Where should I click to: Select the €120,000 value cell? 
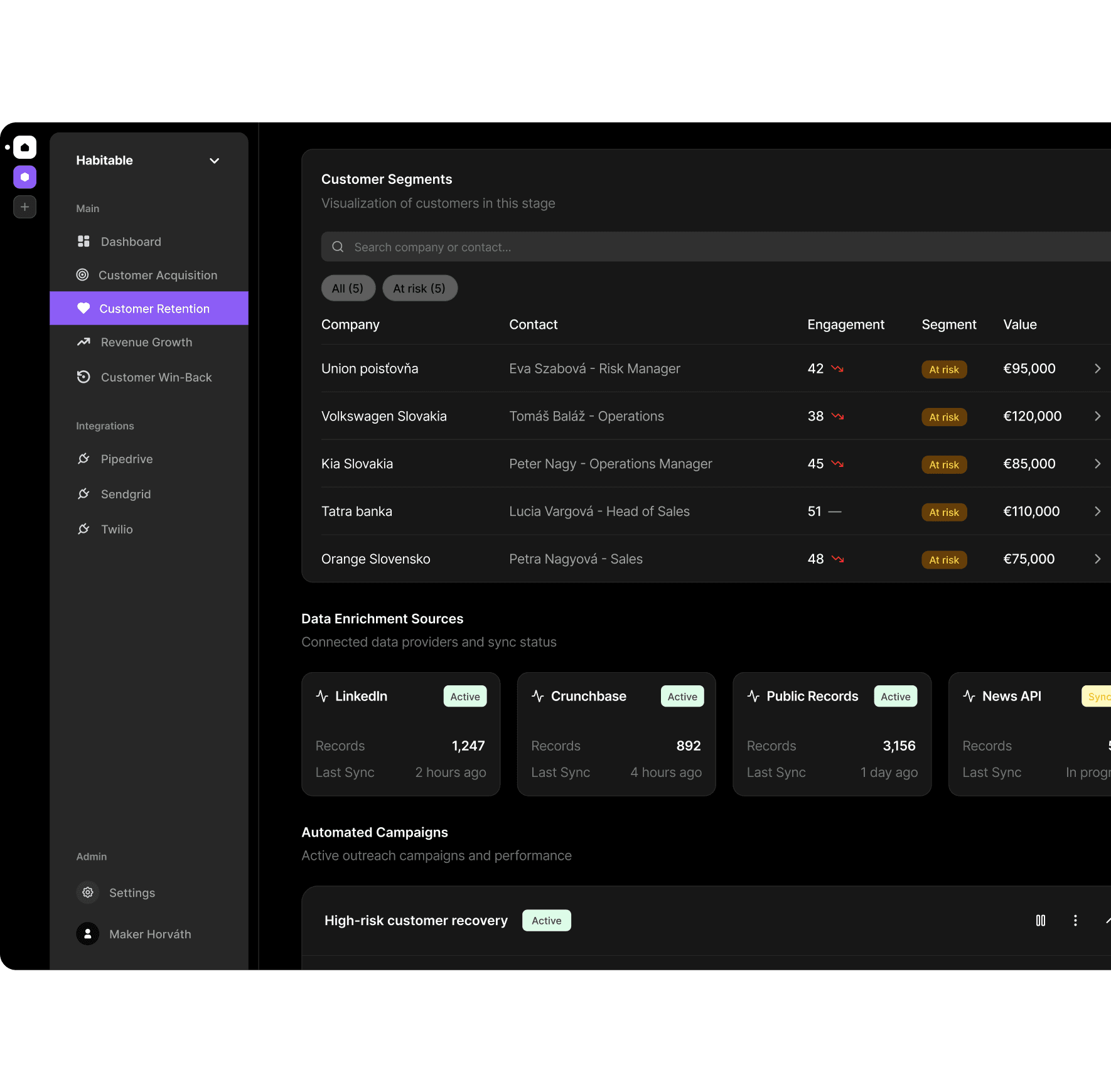(x=1032, y=416)
